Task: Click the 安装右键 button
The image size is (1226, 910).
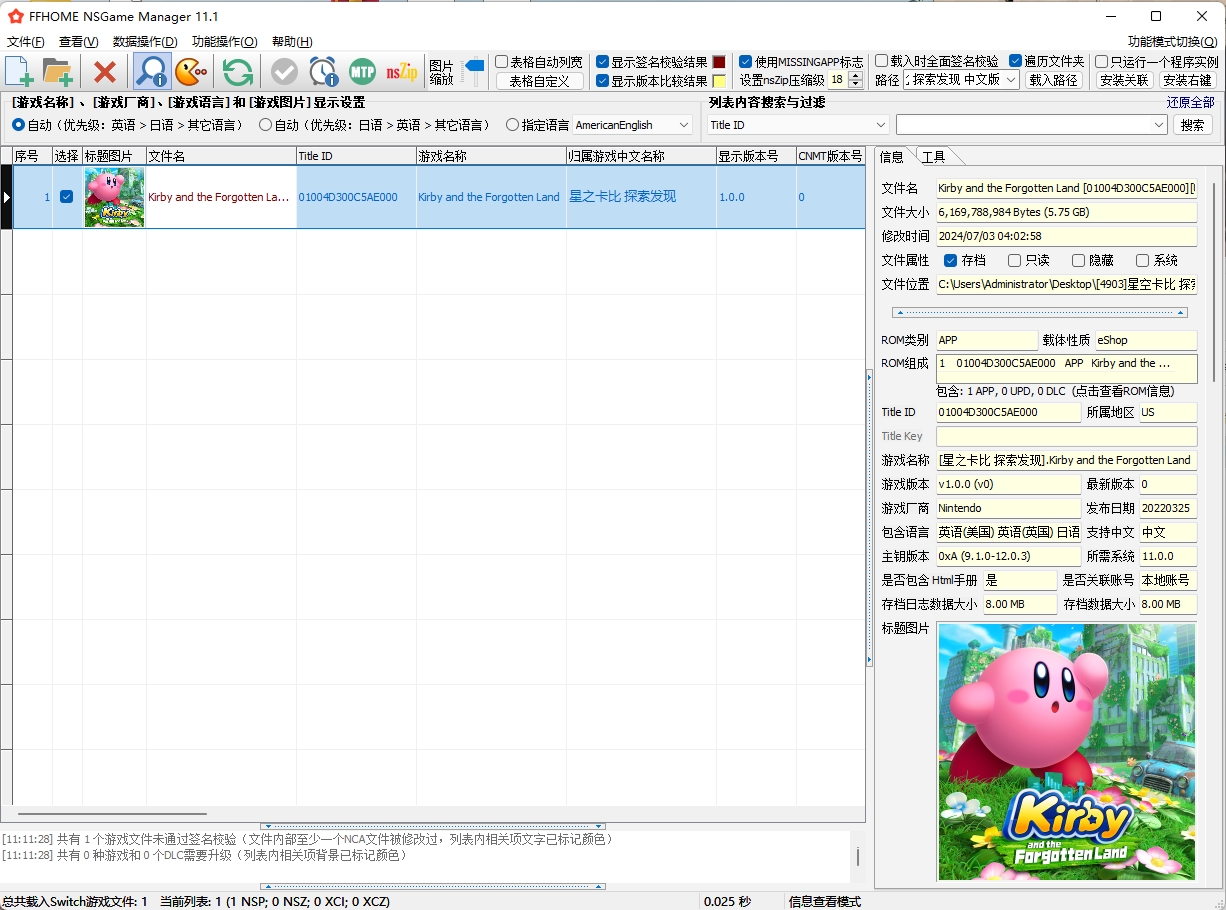Action: coord(1188,80)
